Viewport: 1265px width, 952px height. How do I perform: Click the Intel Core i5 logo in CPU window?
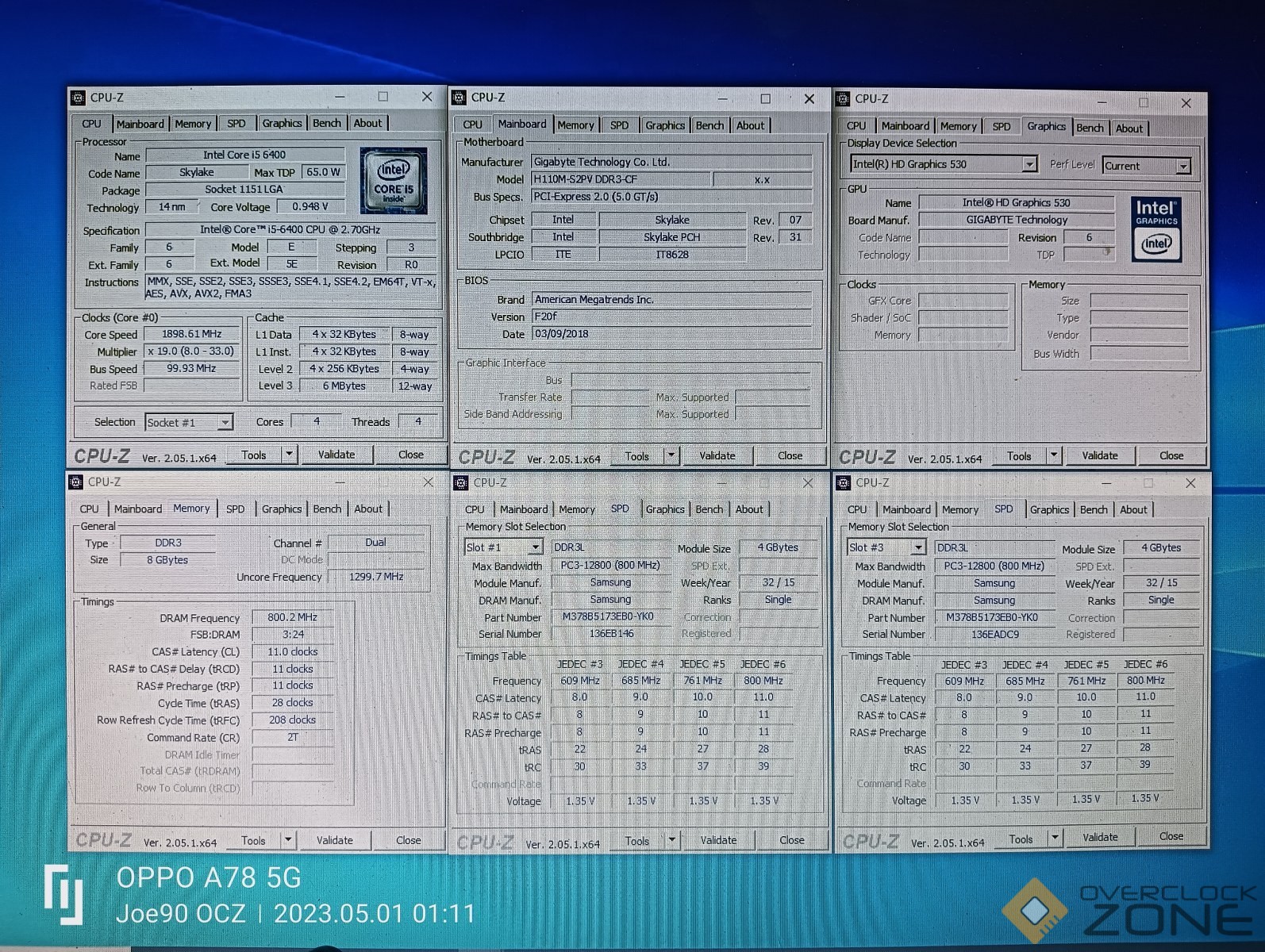[x=394, y=181]
